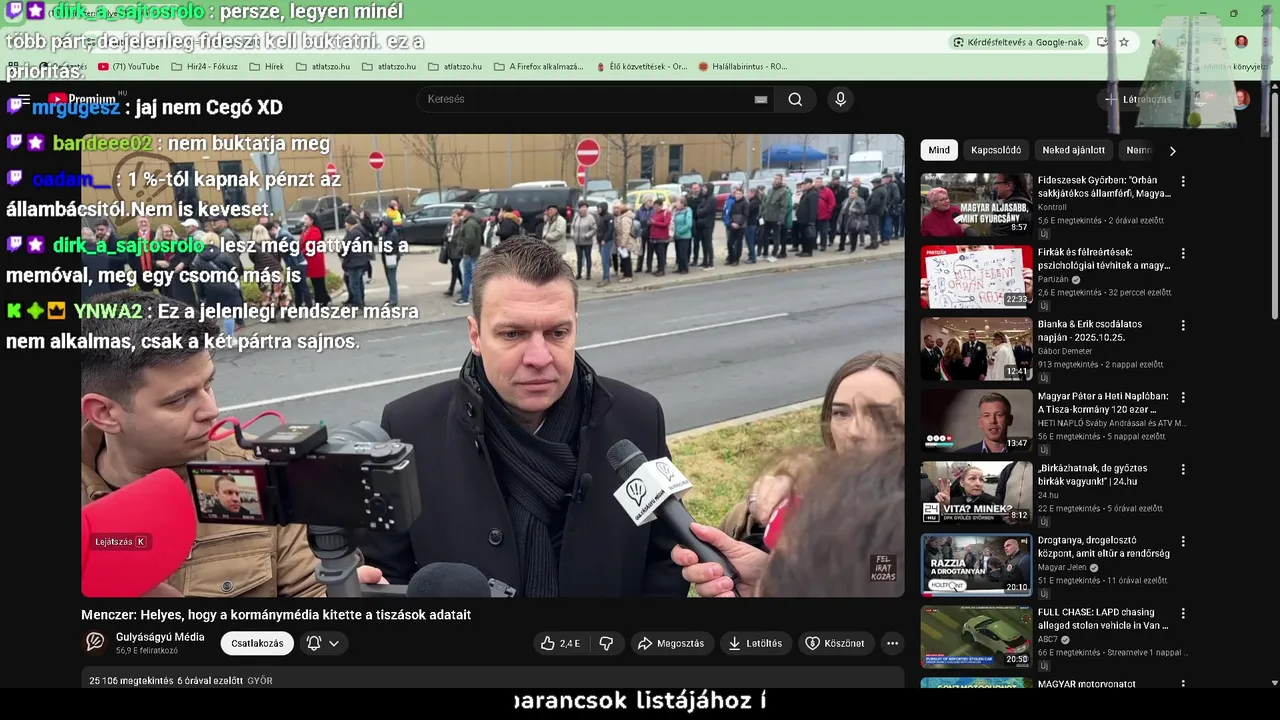The height and width of the screenshot is (720, 1280).
Task: Click the Megosztás share button
Action: [x=671, y=643]
